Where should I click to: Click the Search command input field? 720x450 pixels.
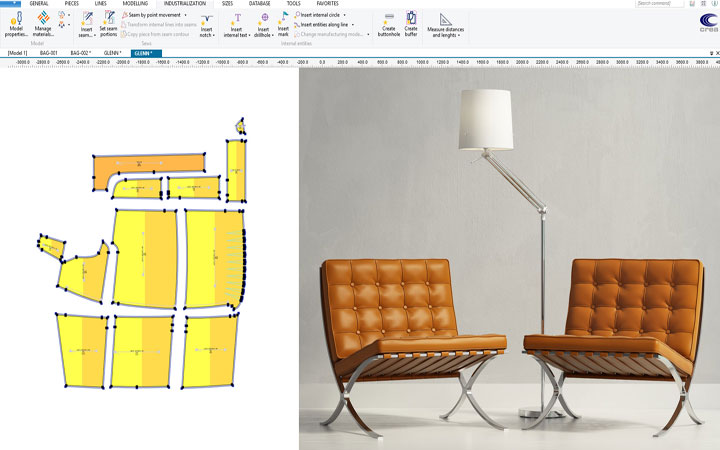pyautogui.click(x=660, y=4)
